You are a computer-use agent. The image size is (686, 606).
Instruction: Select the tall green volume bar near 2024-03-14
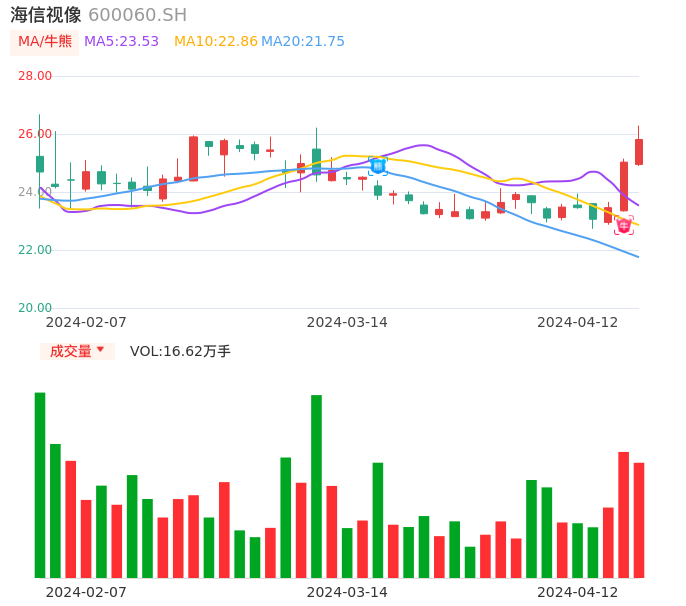tap(316, 487)
